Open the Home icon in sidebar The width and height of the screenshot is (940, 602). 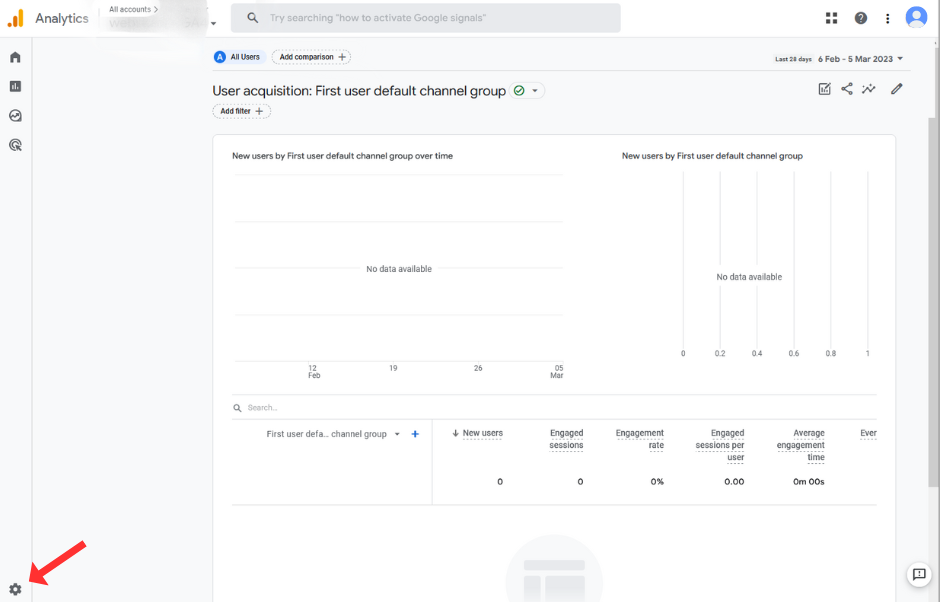16,58
